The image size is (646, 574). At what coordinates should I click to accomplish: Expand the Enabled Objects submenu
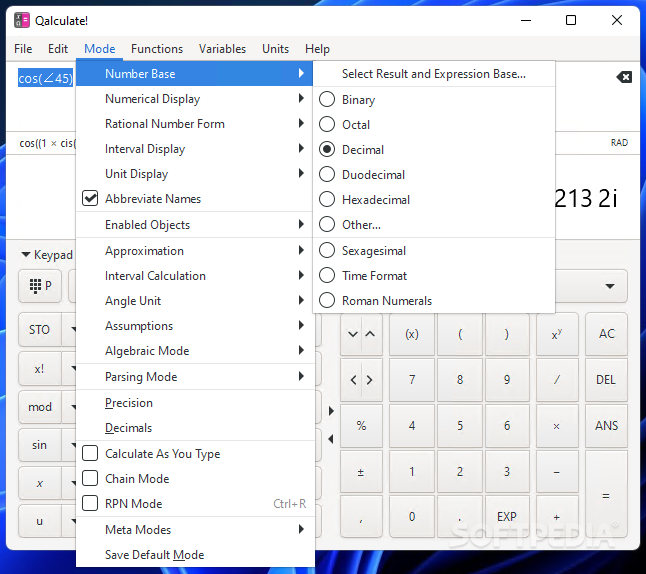click(194, 225)
